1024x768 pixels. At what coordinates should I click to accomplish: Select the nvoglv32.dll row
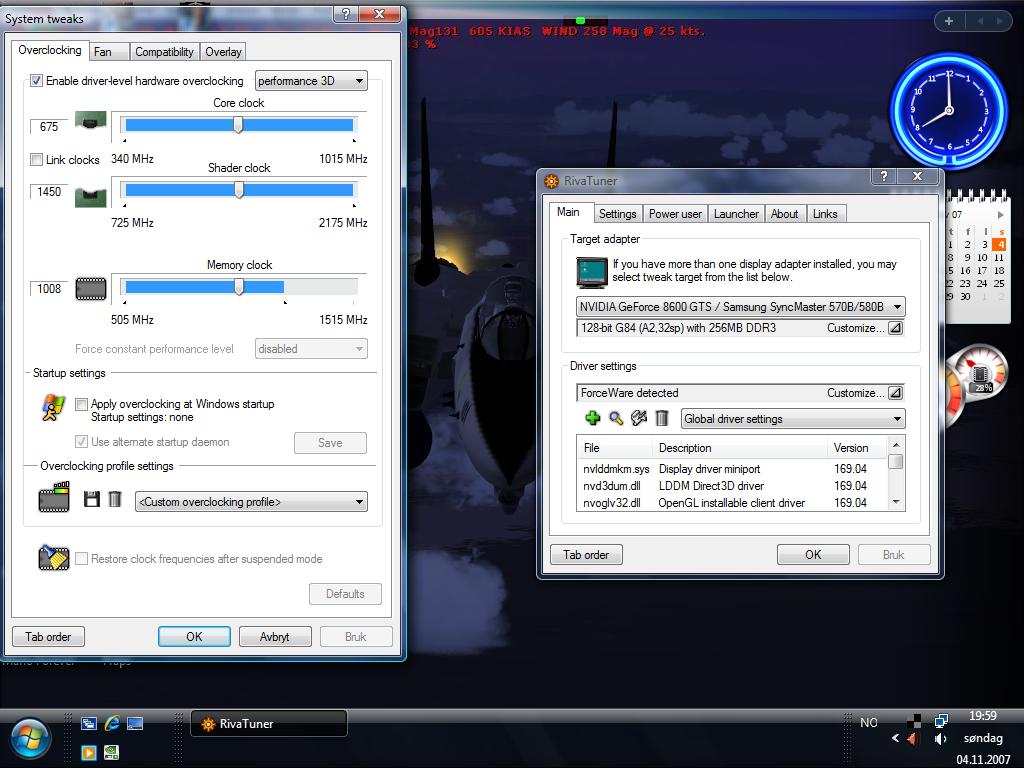tap(731, 503)
